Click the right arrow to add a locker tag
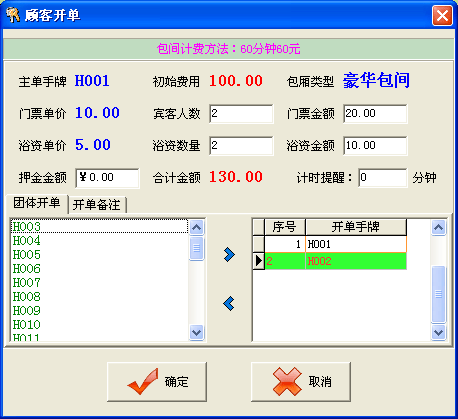This screenshot has width=458, height=419. pyautogui.click(x=229, y=255)
